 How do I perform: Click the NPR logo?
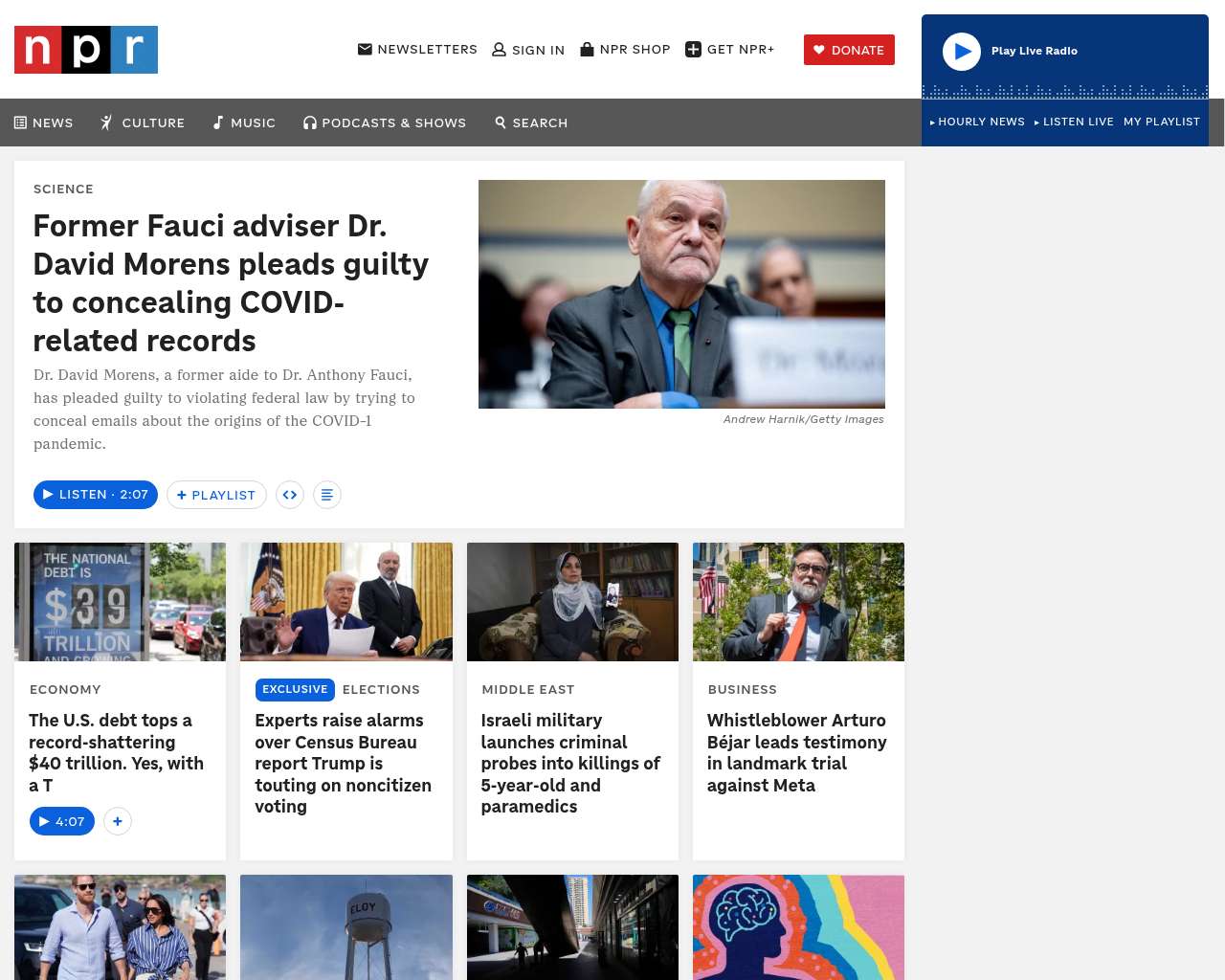[86, 50]
